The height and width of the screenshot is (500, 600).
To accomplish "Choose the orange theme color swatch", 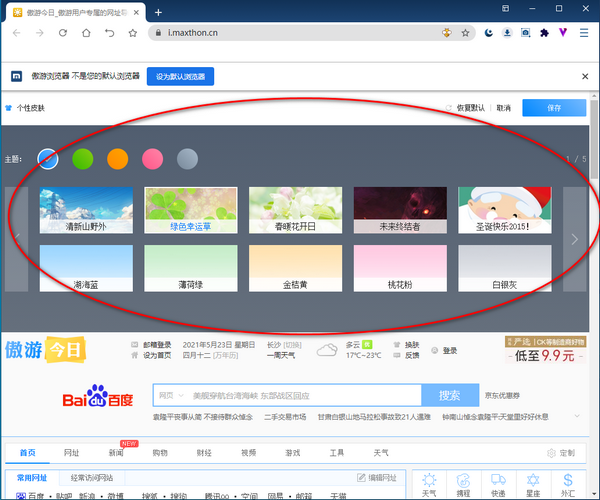I will coord(118,158).
